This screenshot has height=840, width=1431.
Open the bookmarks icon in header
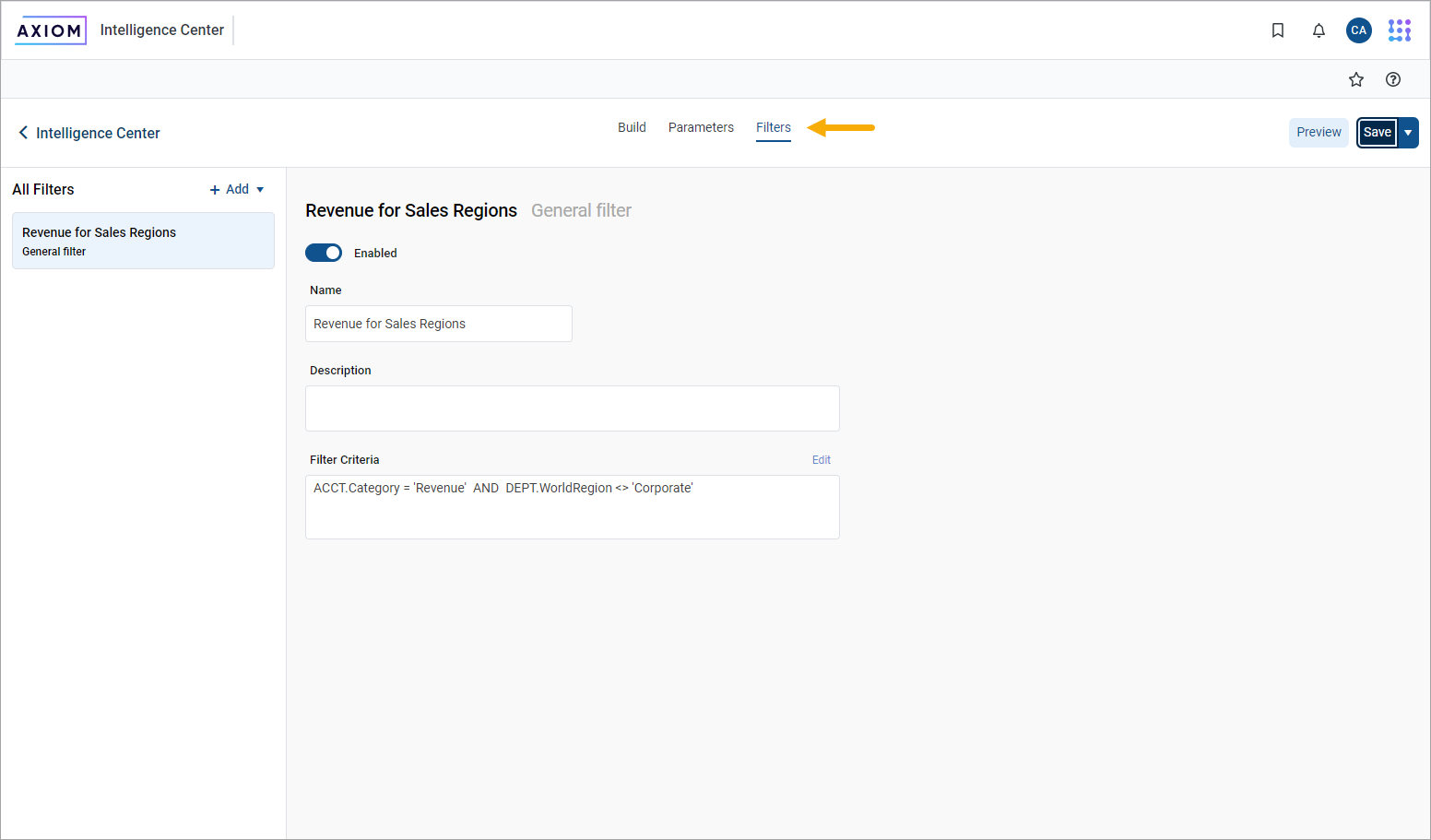tap(1278, 30)
